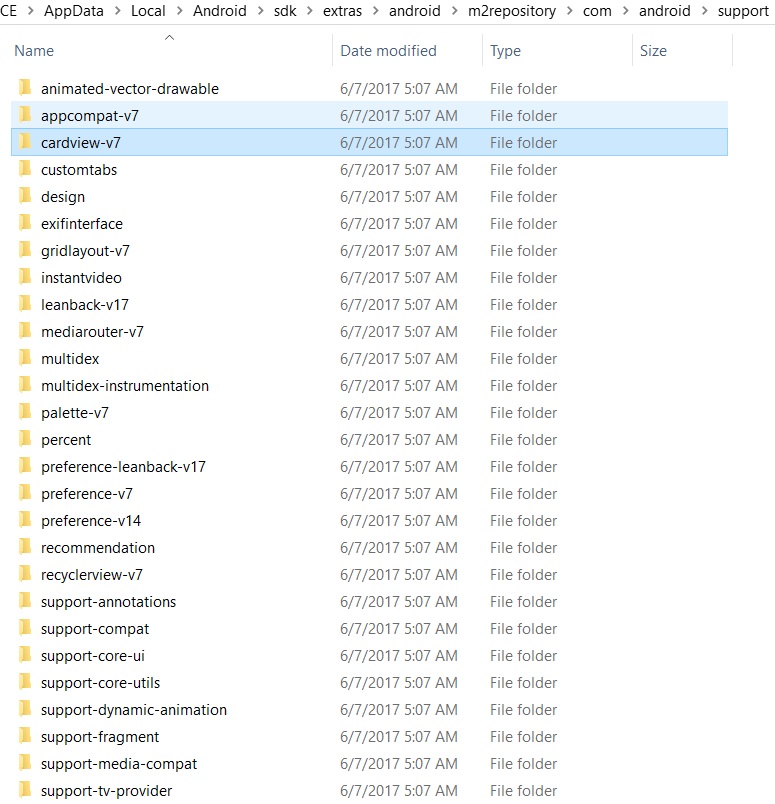Sort by Size column header
Image resolution: width=775 pixels, height=804 pixels.
pos(653,51)
